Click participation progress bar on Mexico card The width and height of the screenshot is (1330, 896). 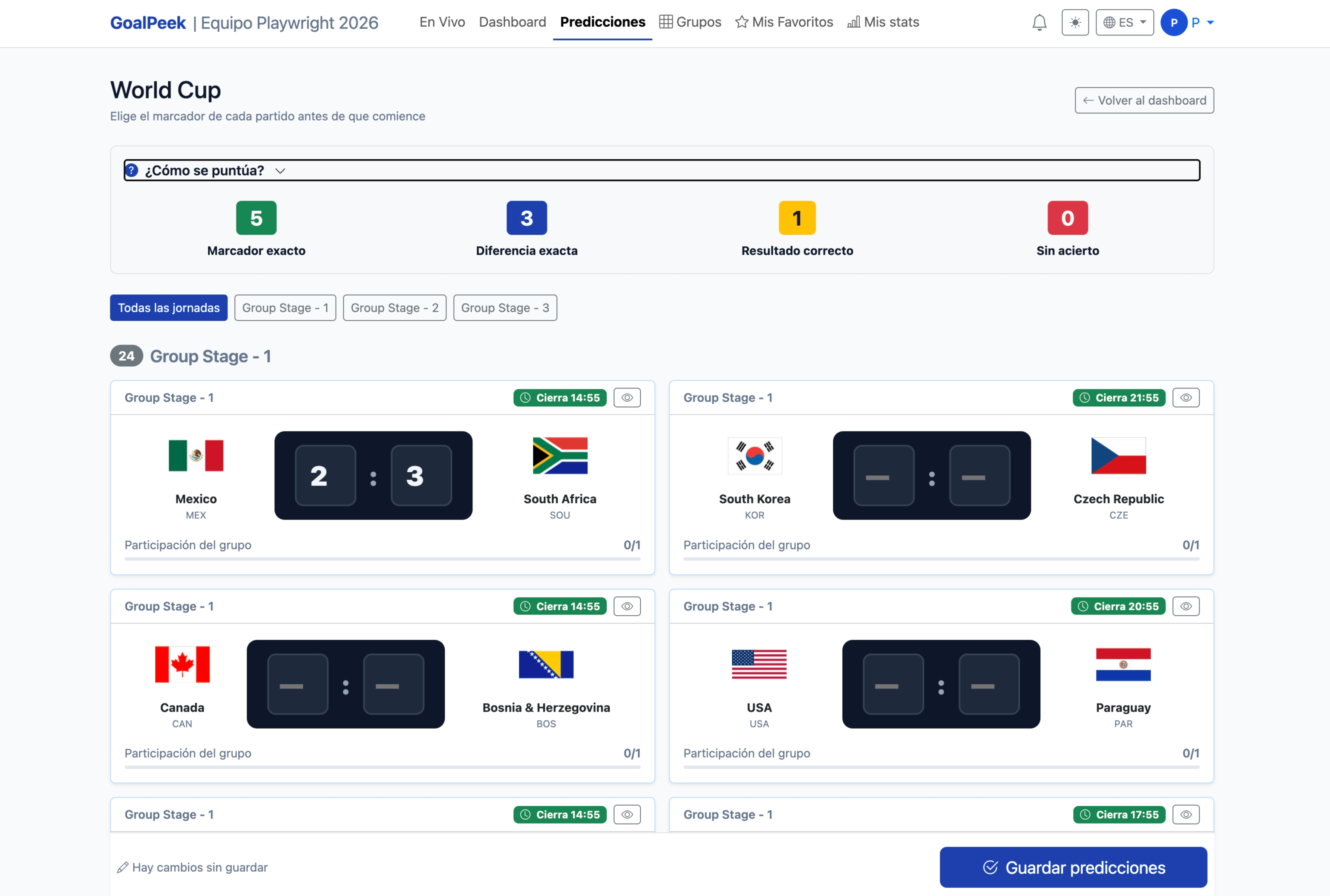pyautogui.click(x=383, y=559)
